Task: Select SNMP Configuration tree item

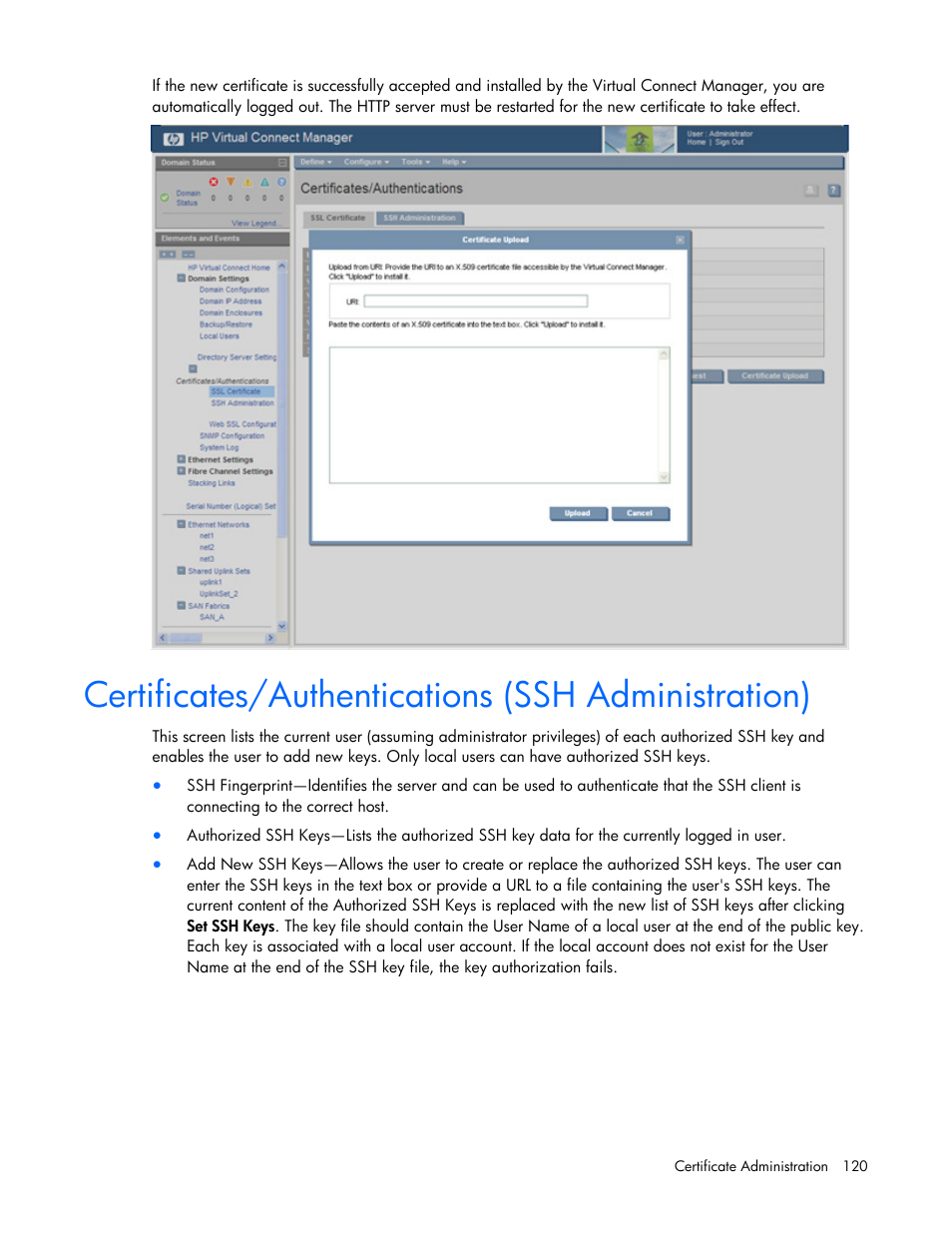Action: (x=232, y=435)
